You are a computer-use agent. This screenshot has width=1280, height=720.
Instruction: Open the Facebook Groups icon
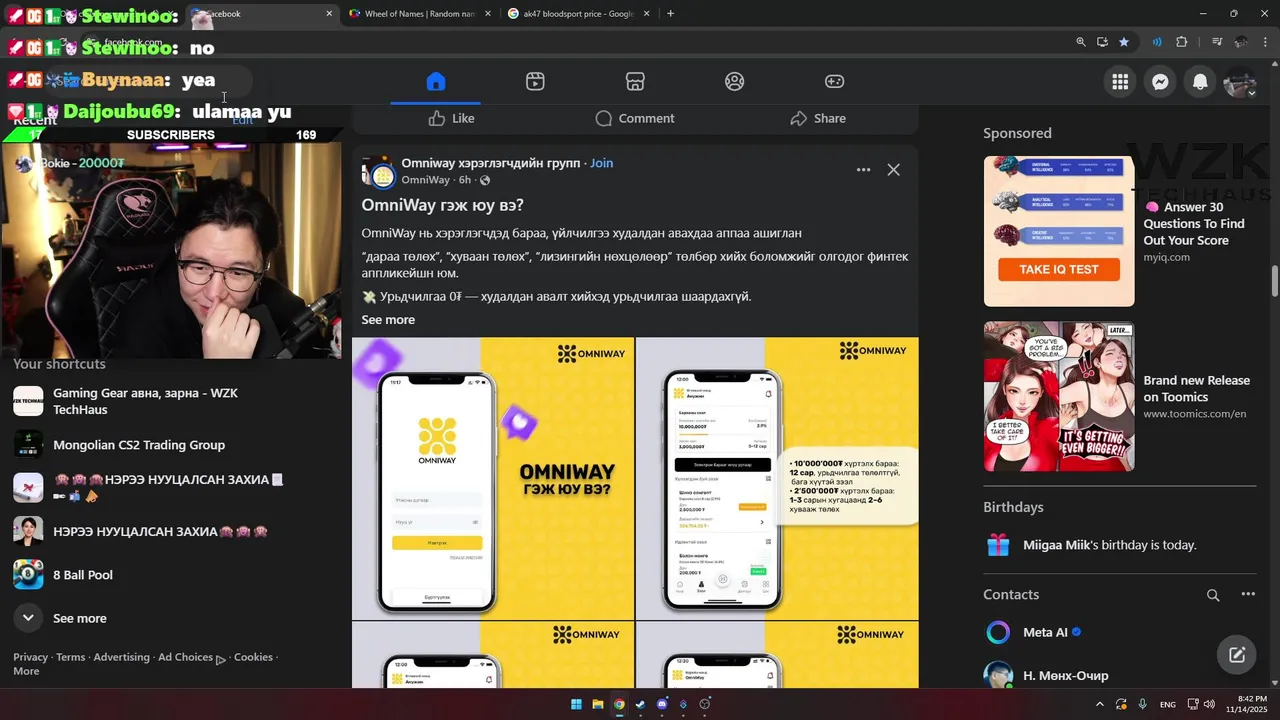(735, 82)
